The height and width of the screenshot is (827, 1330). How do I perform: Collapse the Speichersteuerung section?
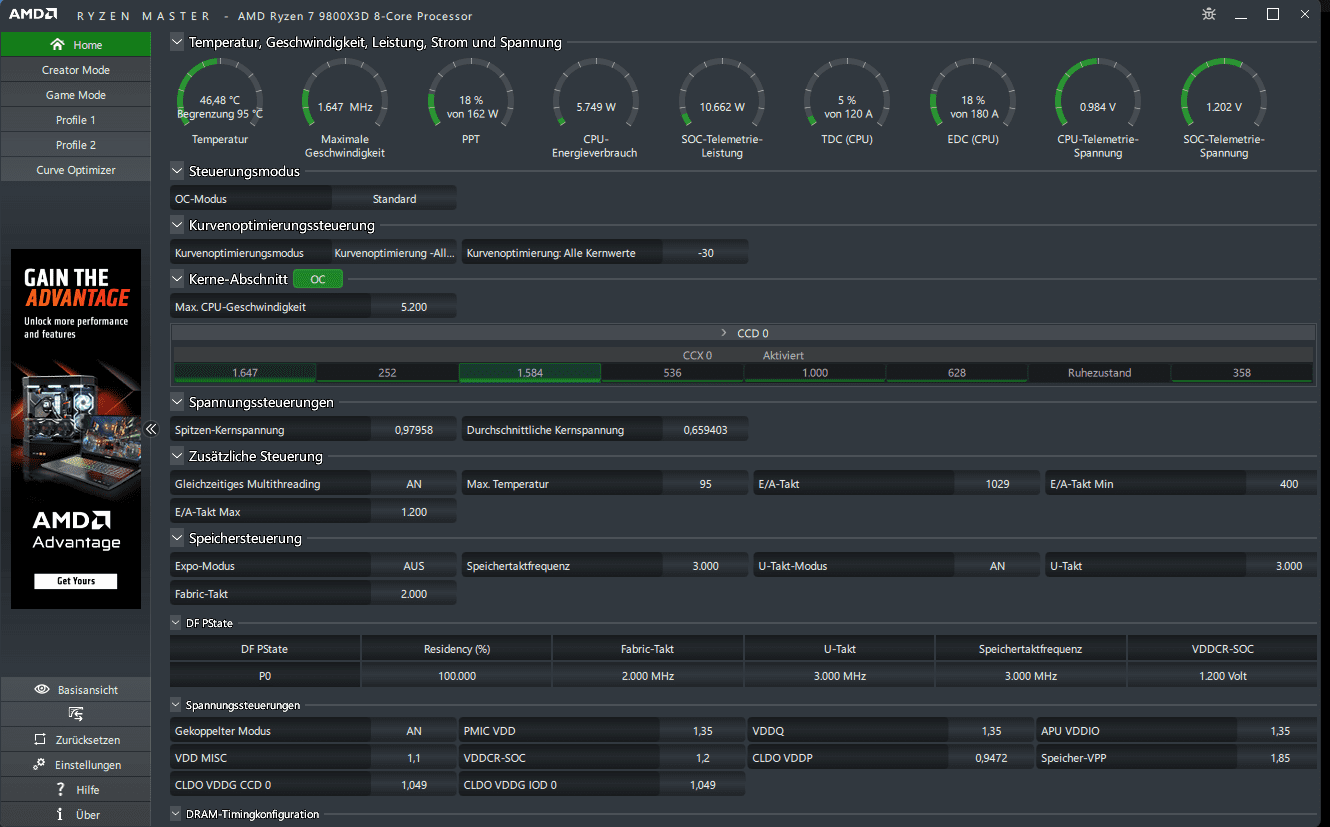point(178,538)
